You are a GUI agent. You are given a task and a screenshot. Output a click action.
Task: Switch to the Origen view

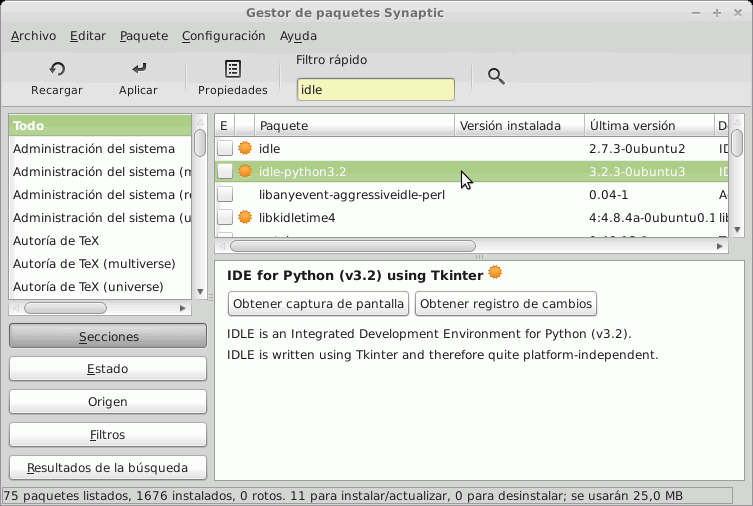108,401
